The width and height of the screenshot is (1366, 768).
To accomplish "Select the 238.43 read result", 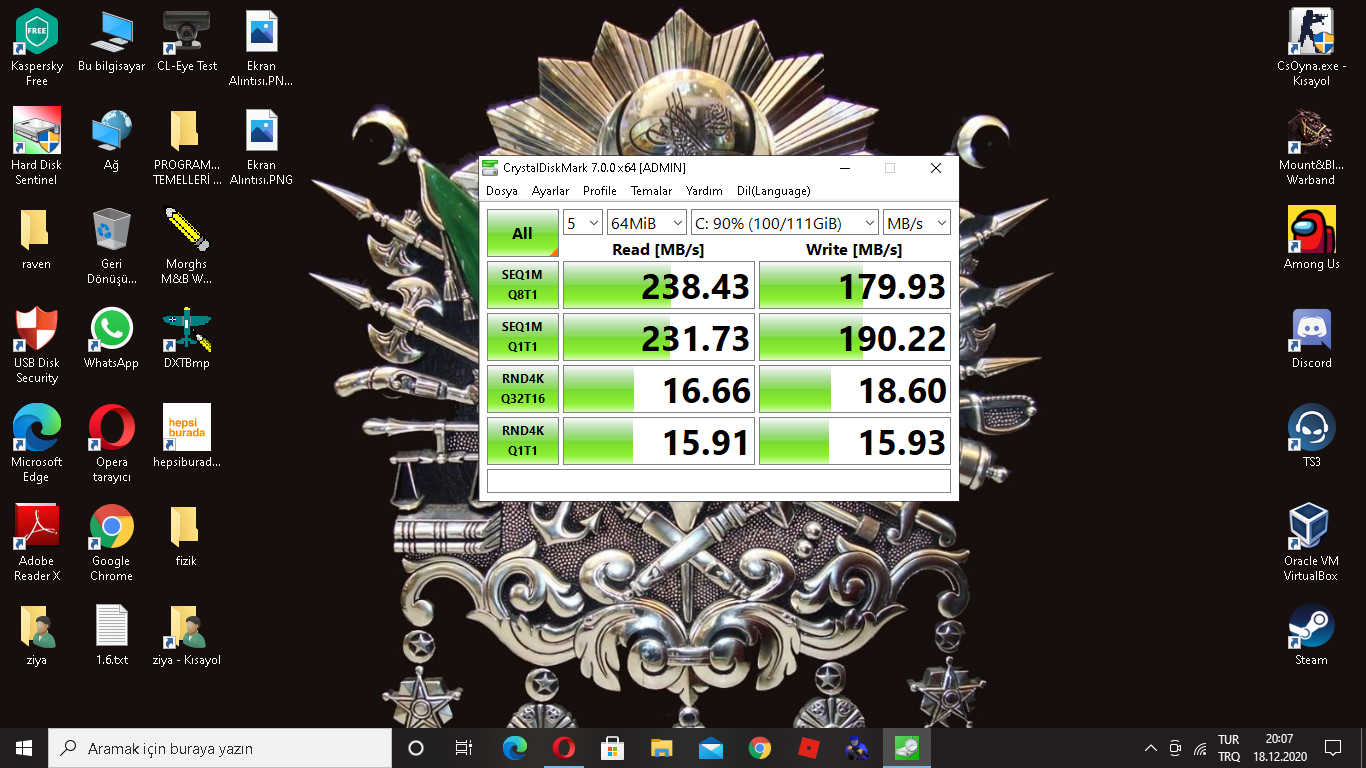I will [x=659, y=285].
